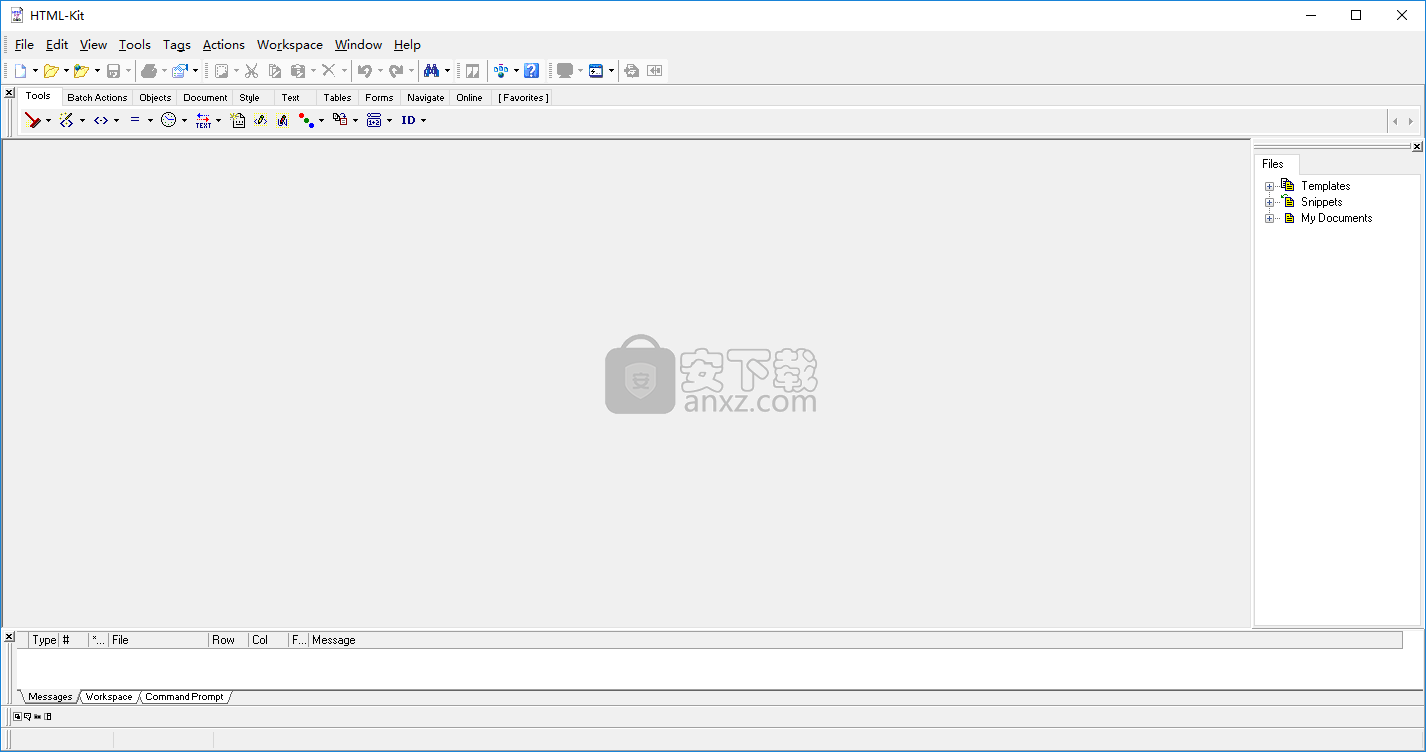This screenshot has height=752, width=1426.
Task: Click the New document icon
Action: click(20, 71)
